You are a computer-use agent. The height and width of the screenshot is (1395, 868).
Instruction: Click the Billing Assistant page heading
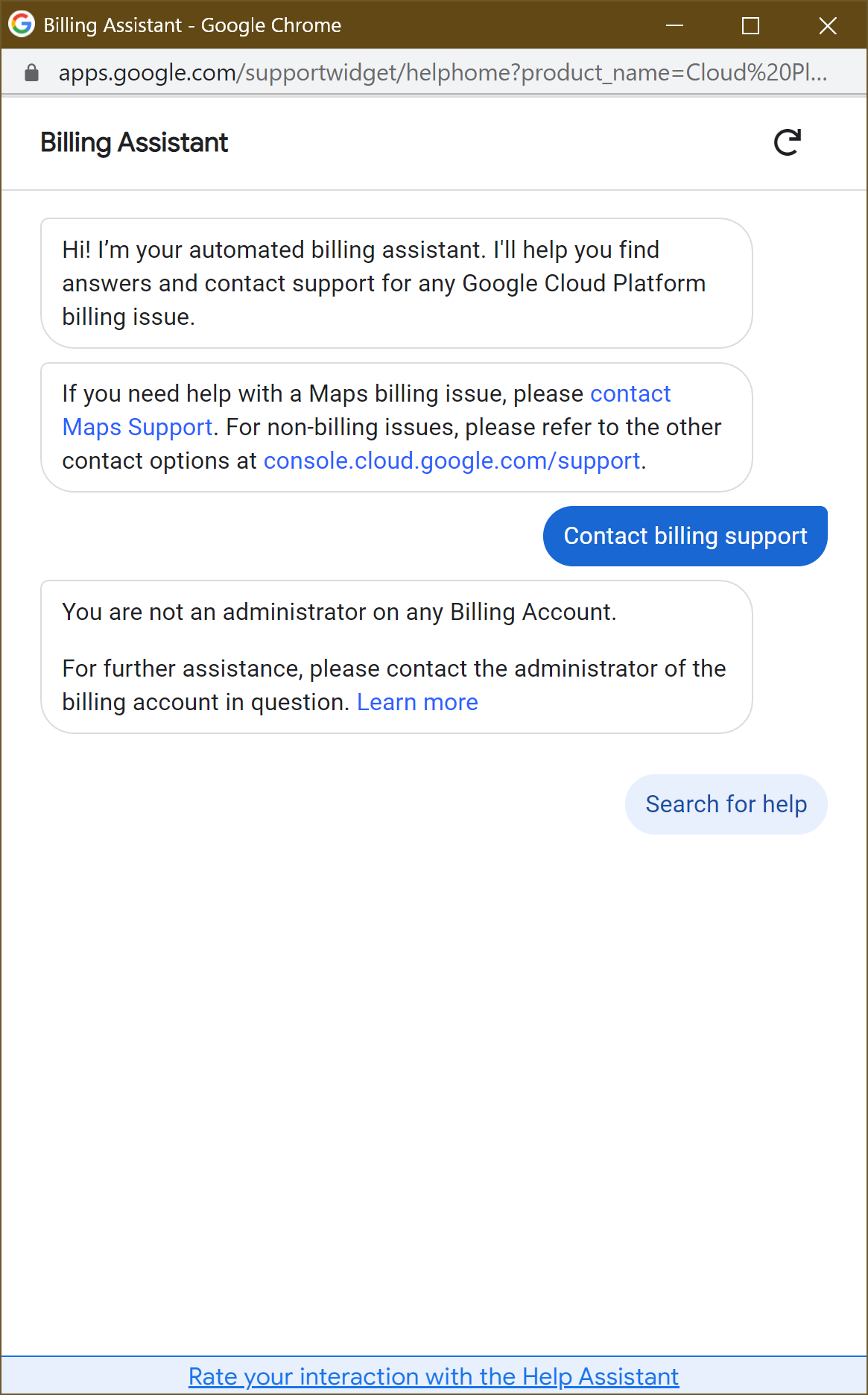134,142
